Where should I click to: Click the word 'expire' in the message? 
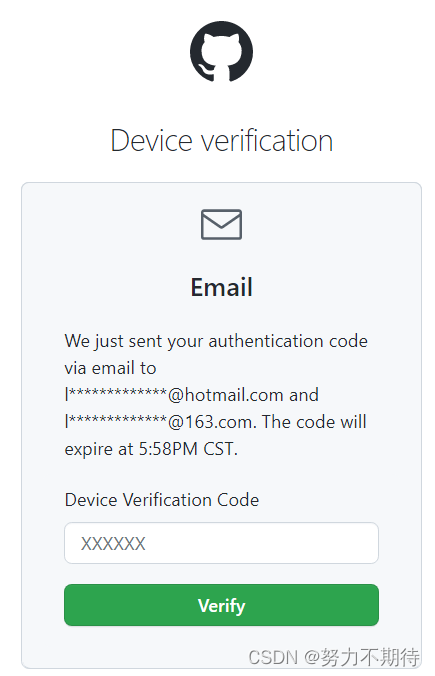click(x=88, y=449)
